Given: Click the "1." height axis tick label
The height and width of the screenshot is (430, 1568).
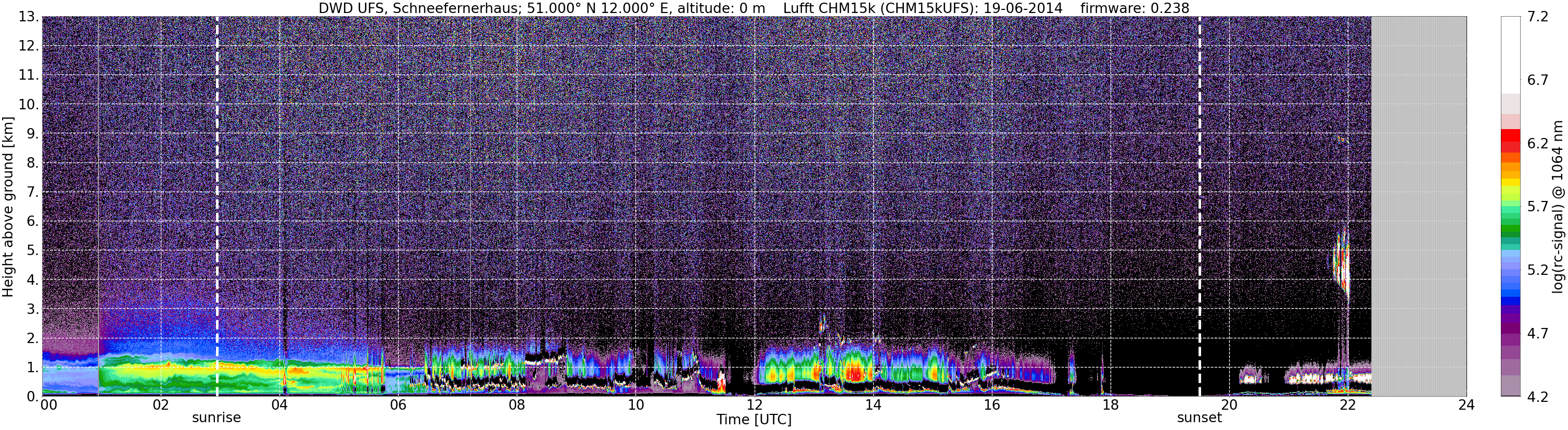Looking at the screenshot, I should click(32, 368).
